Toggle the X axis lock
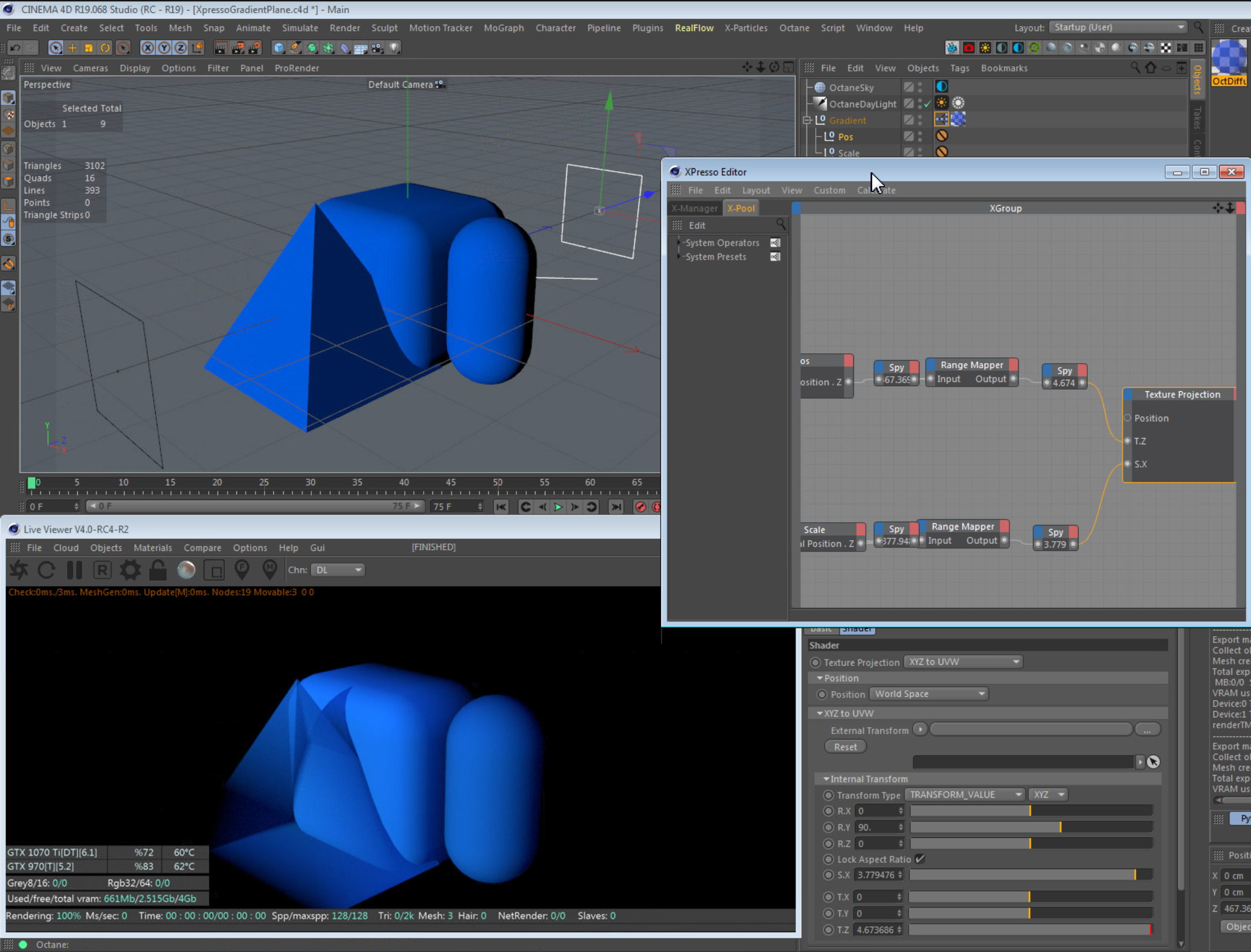Image resolution: width=1251 pixels, height=952 pixels. click(148, 48)
